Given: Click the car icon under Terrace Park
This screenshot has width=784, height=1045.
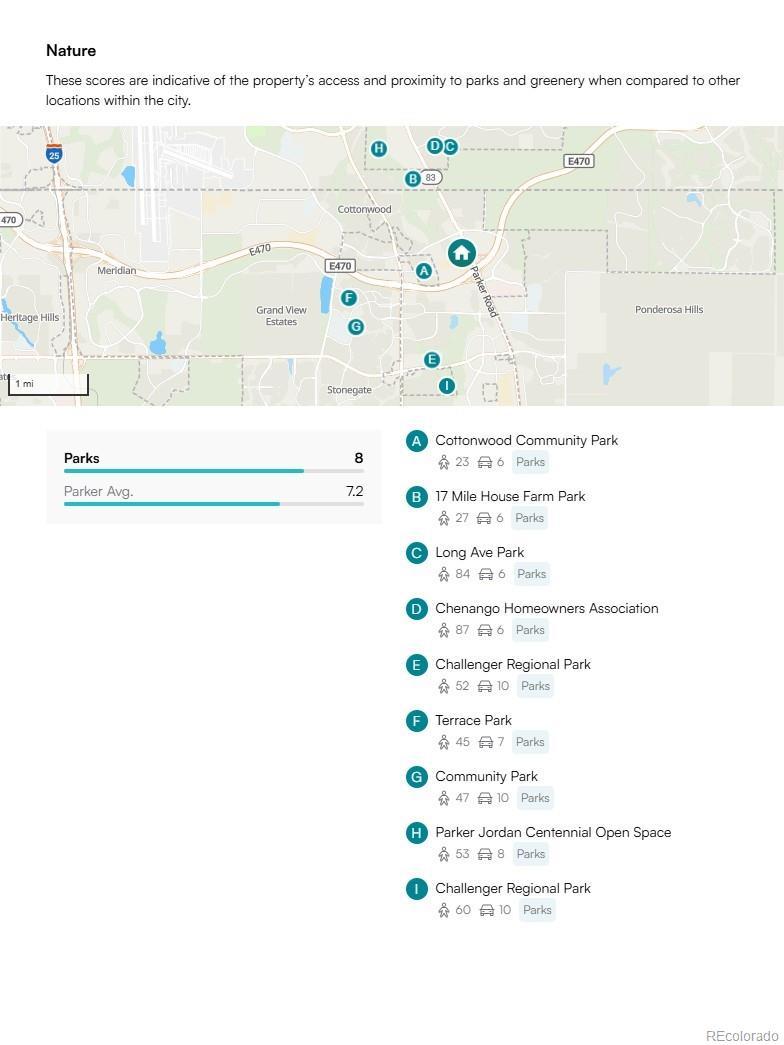Looking at the screenshot, I should [x=485, y=742].
